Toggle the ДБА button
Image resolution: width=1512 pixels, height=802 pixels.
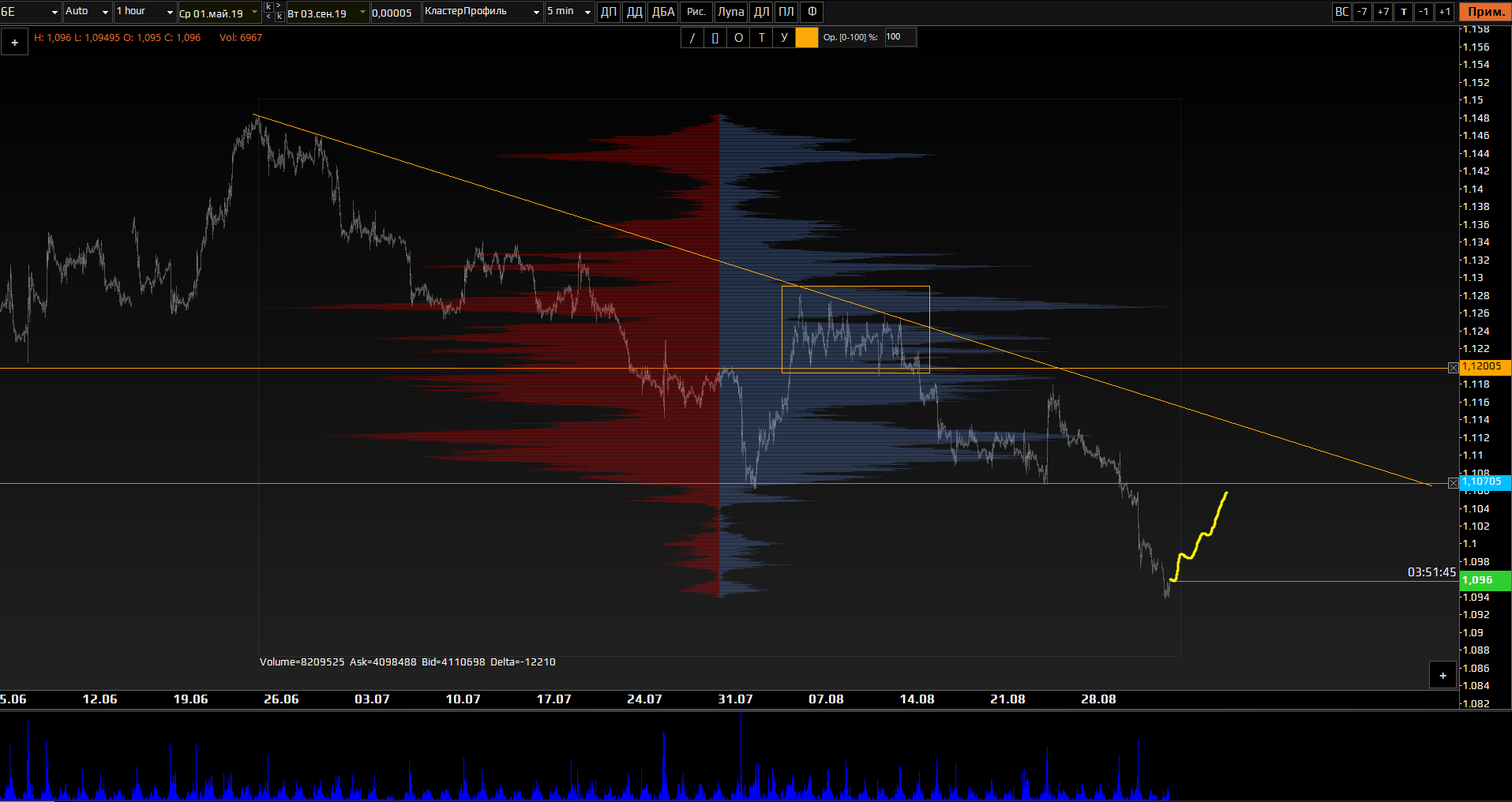tap(663, 12)
